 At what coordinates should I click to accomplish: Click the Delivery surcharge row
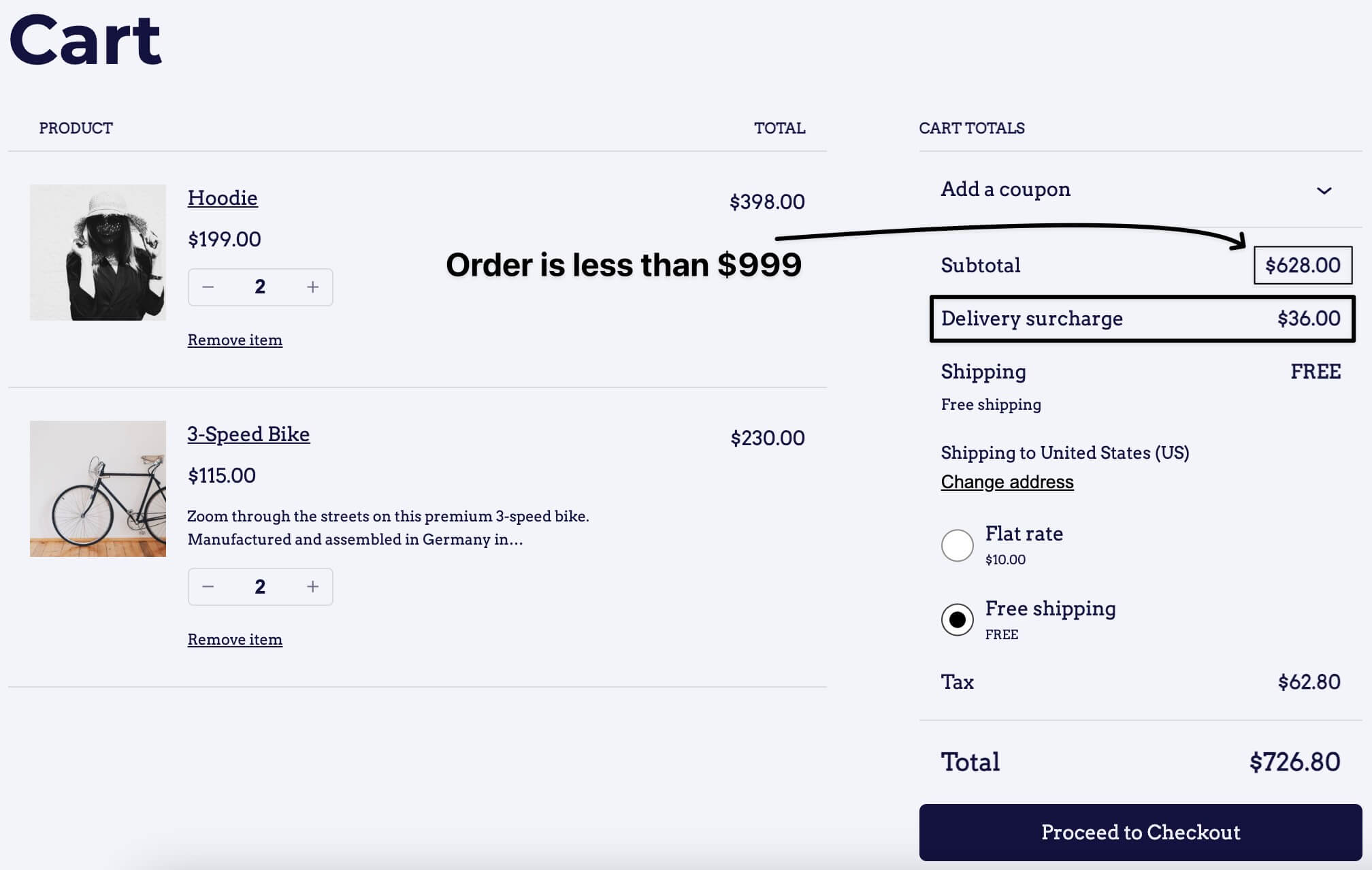pyautogui.click(x=1141, y=319)
